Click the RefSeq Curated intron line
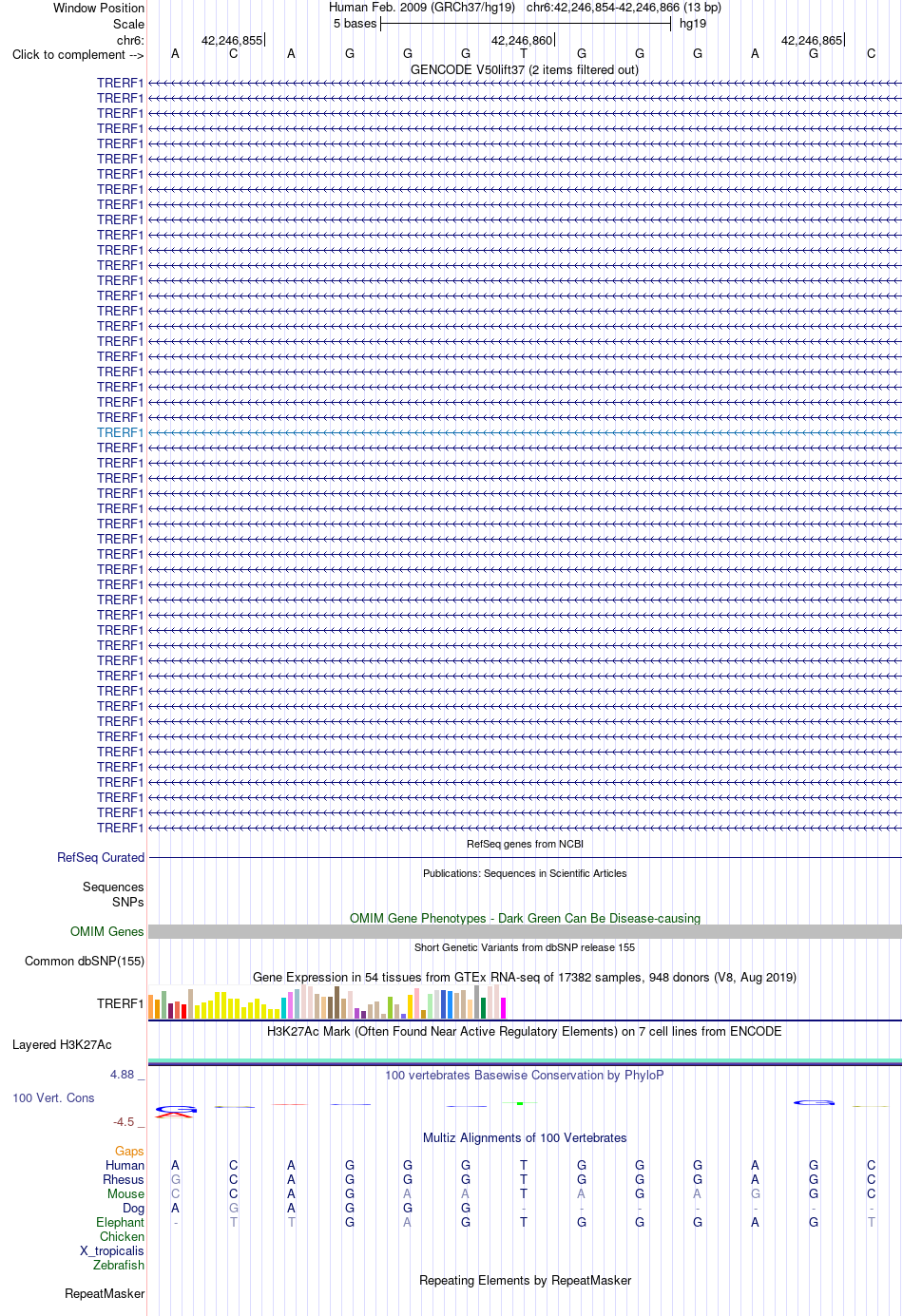This screenshot has height=1316, width=903. pyautogui.click(x=525, y=858)
